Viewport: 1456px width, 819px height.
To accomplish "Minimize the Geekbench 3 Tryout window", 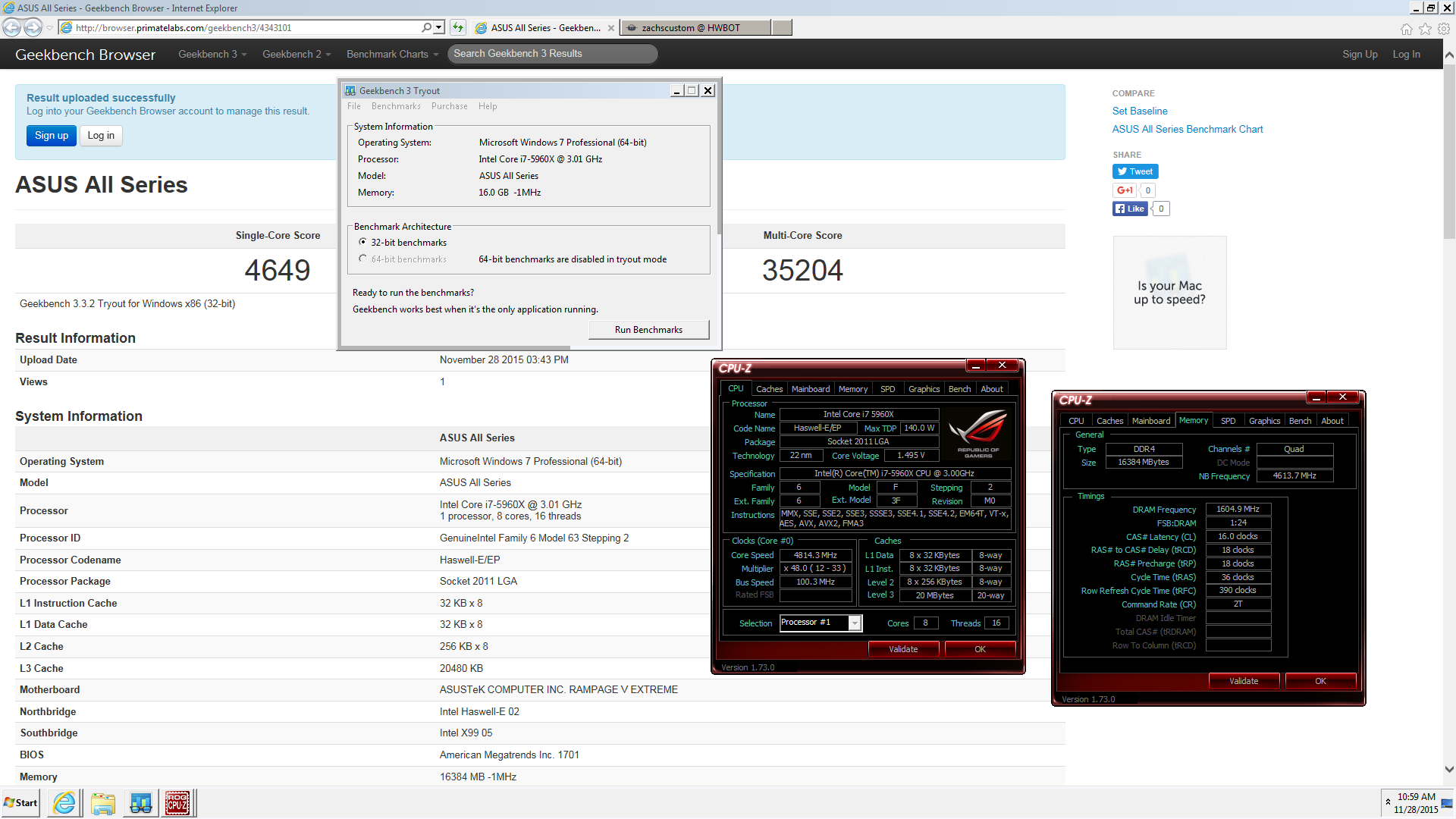I will (x=676, y=90).
